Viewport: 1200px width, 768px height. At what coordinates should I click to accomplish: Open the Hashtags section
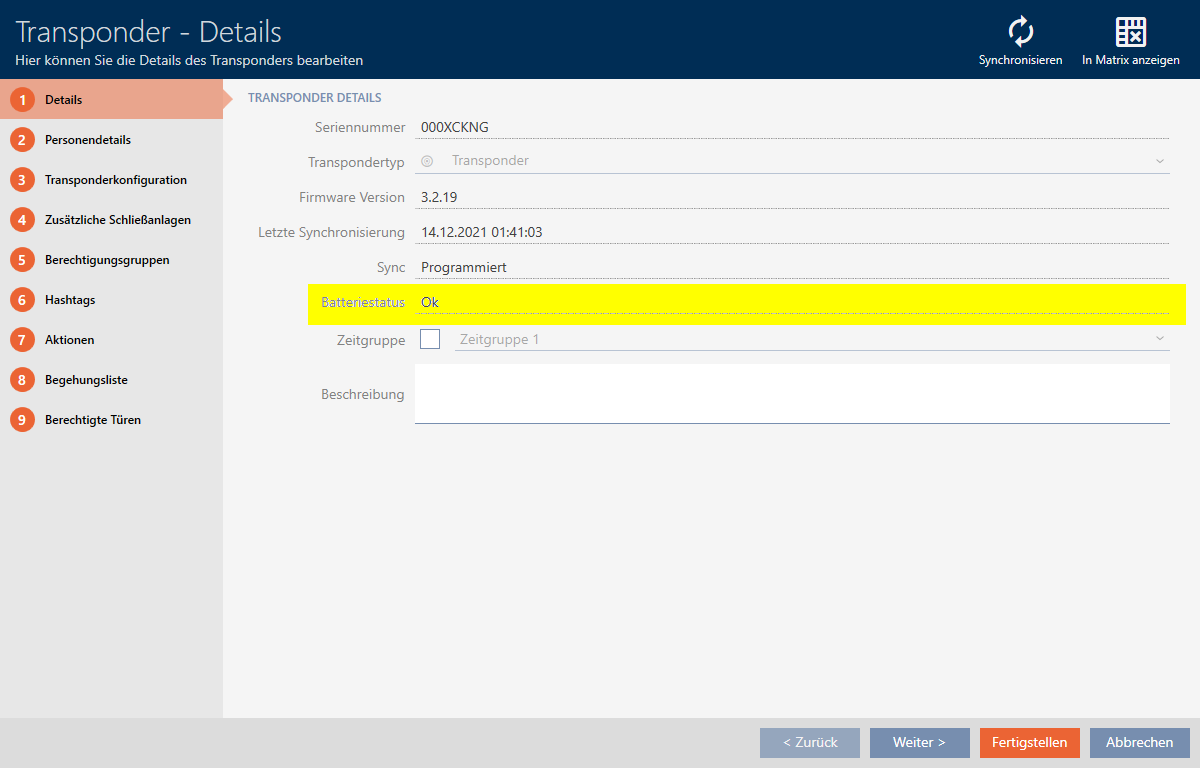point(70,300)
